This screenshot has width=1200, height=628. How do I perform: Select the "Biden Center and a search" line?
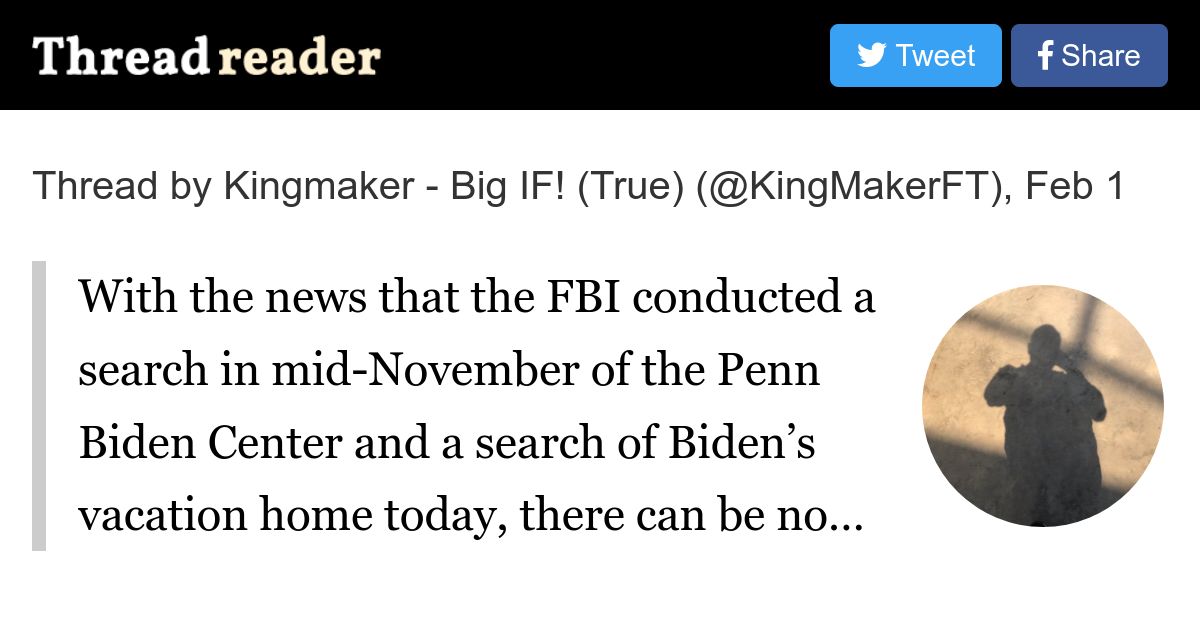pyautogui.click(x=446, y=443)
